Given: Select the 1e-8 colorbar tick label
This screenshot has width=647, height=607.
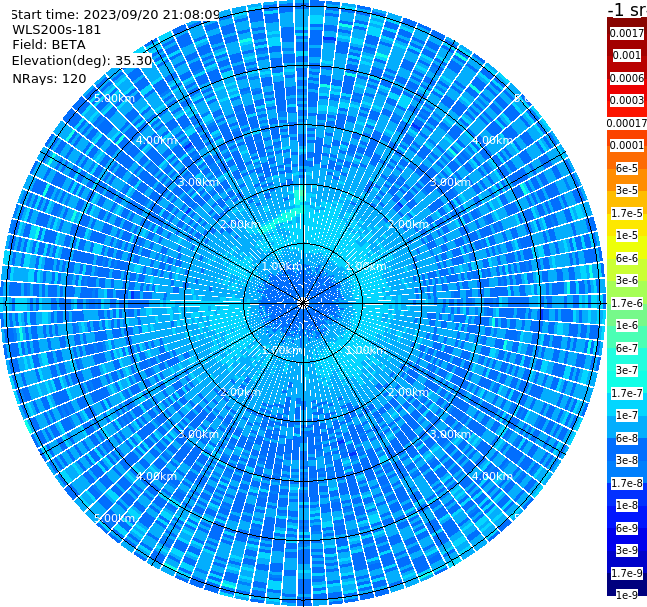Looking at the screenshot, I should coord(627,505).
